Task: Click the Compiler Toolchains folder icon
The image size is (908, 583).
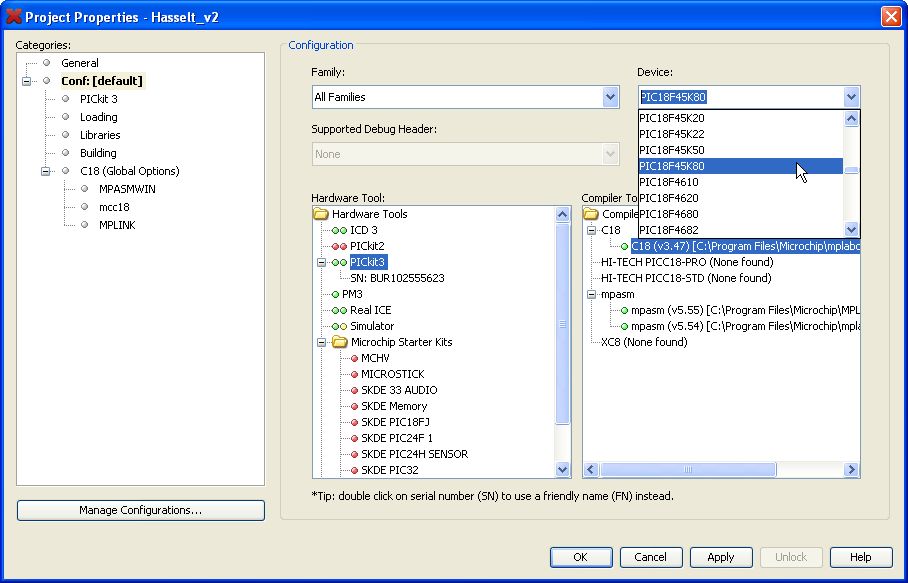Action: [x=591, y=214]
